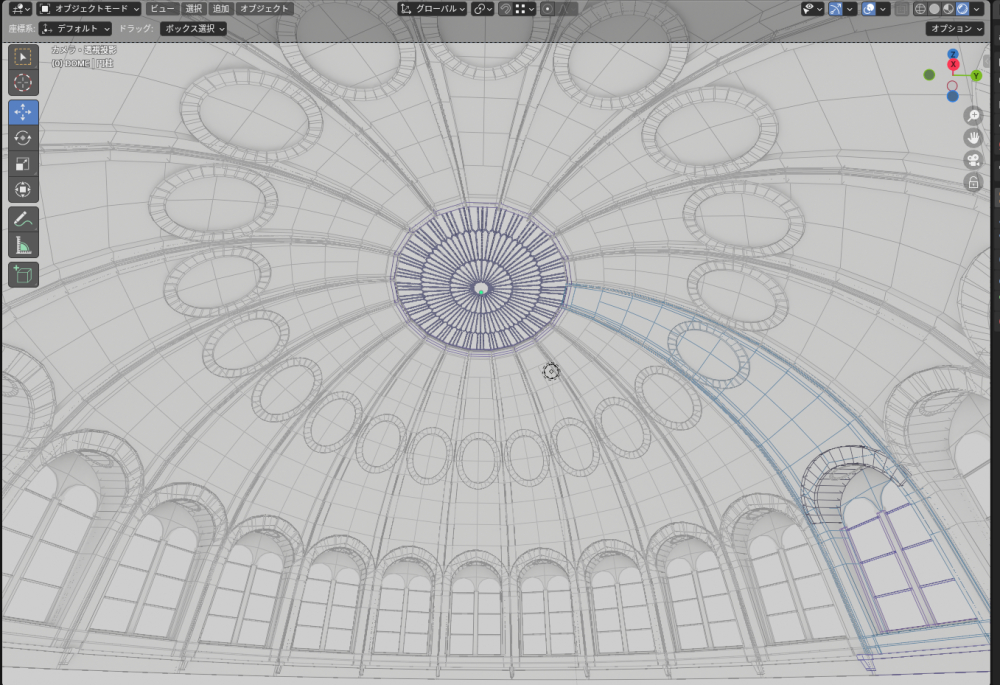The image size is (1000, 685).
Task: Click the camera-to-view lock padlock icon
Action: click(x=973, y=183)
